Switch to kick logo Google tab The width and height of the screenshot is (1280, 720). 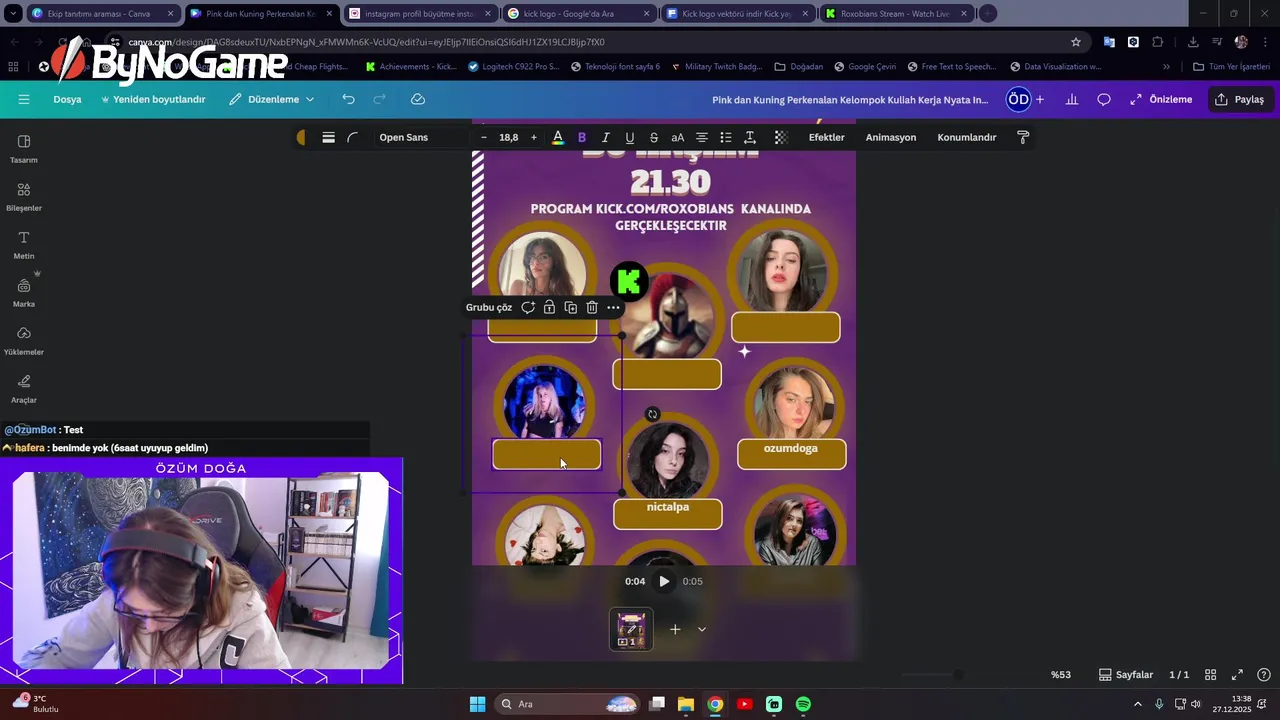[x=579, y=14]
